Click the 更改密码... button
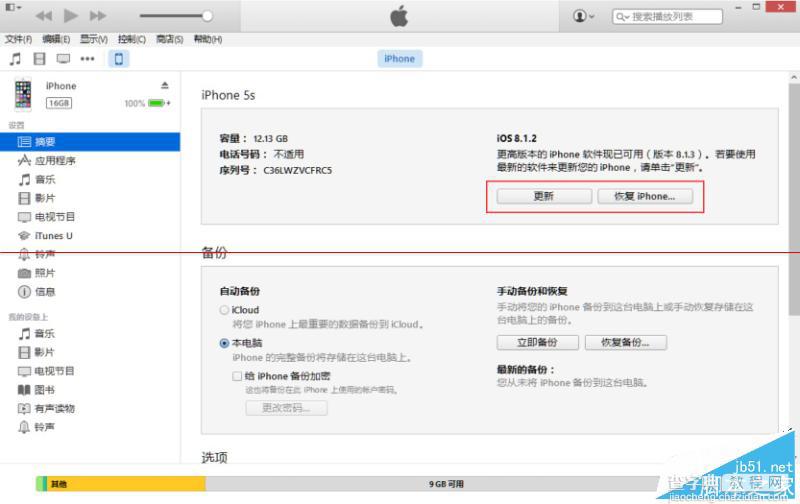Screen dimensions: 800x504 pyautogui.click(x=286, y=408)
